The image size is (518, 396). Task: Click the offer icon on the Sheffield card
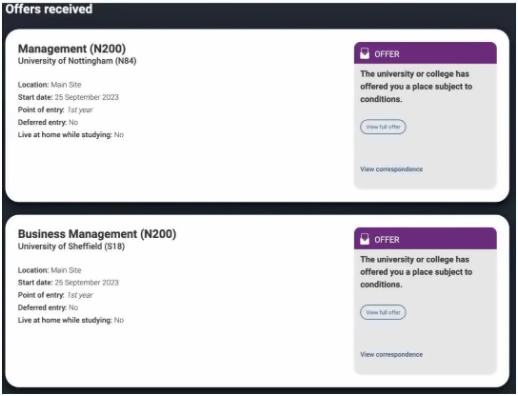click(x=365, y=239)
